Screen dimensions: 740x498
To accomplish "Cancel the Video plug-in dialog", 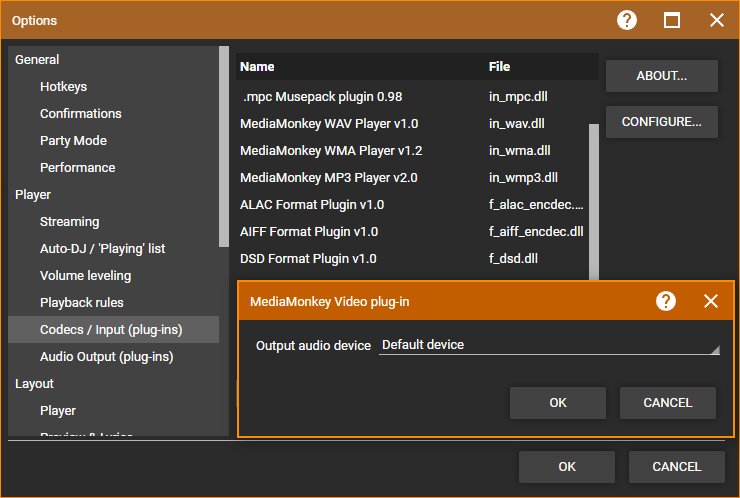I will click(667, 403).
